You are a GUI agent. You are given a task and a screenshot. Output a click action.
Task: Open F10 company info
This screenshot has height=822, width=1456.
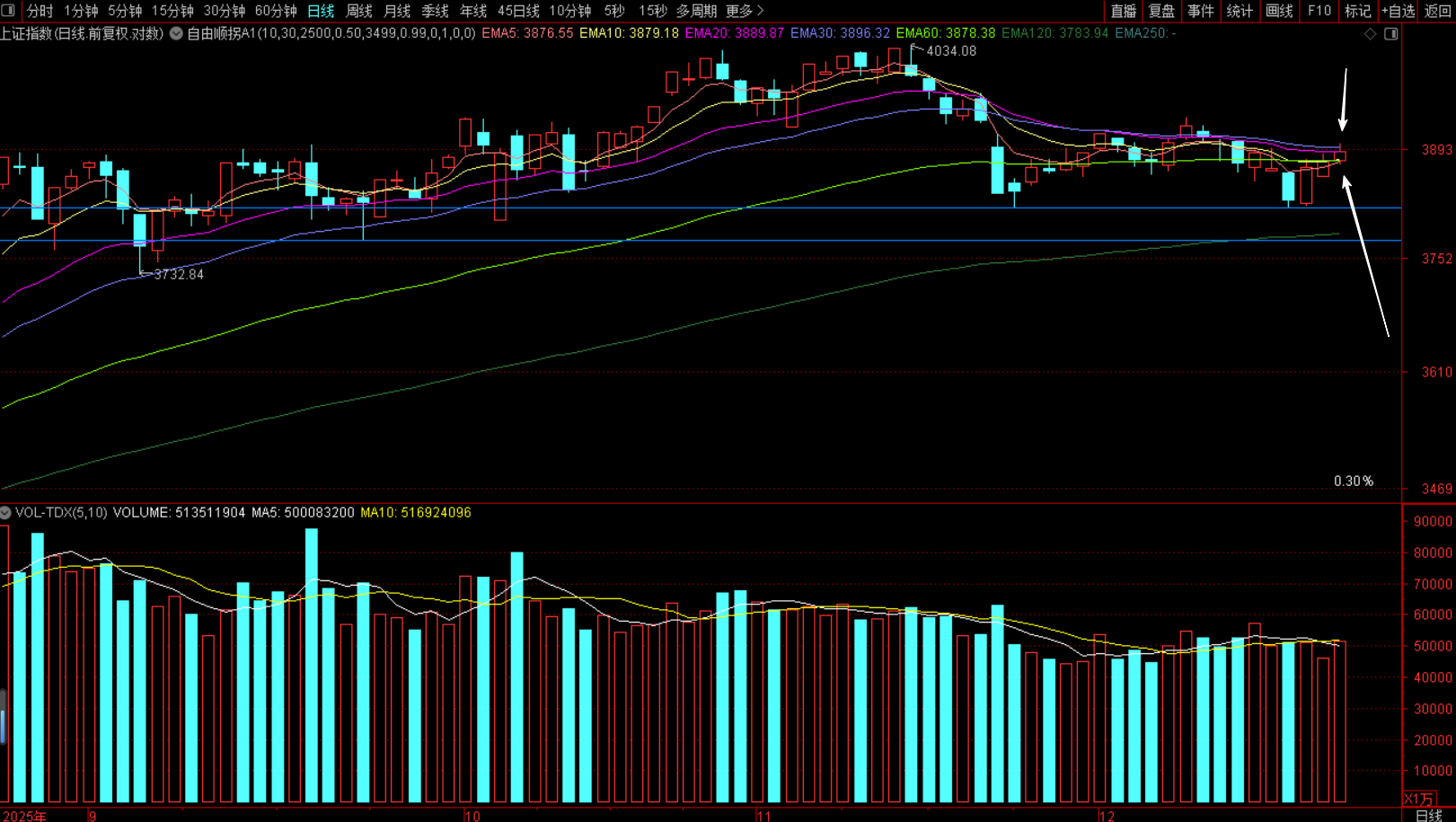pos(1319,11)
